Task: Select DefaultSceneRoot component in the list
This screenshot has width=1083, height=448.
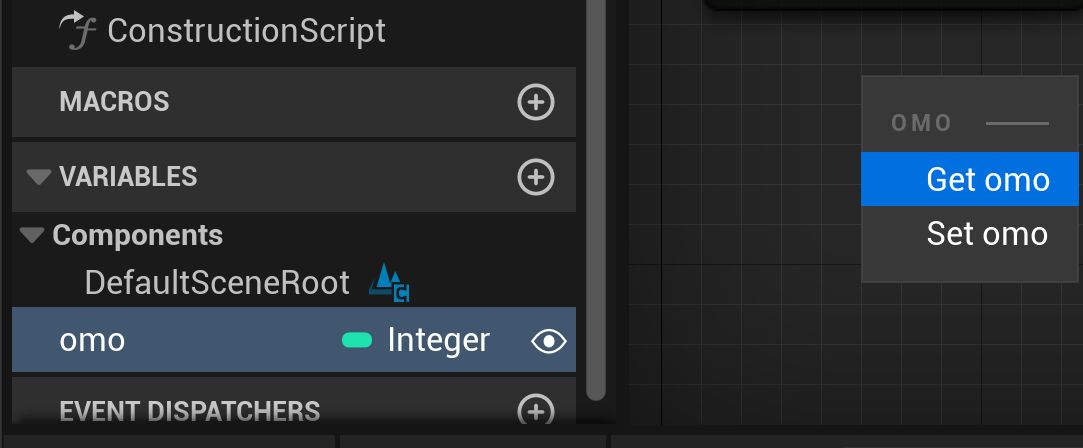Action: pos(217,283)
